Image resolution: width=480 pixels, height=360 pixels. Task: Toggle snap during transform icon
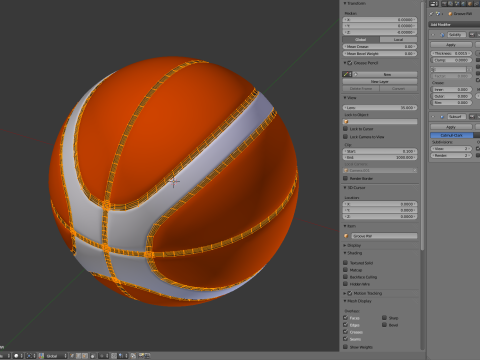click(114, 356)
